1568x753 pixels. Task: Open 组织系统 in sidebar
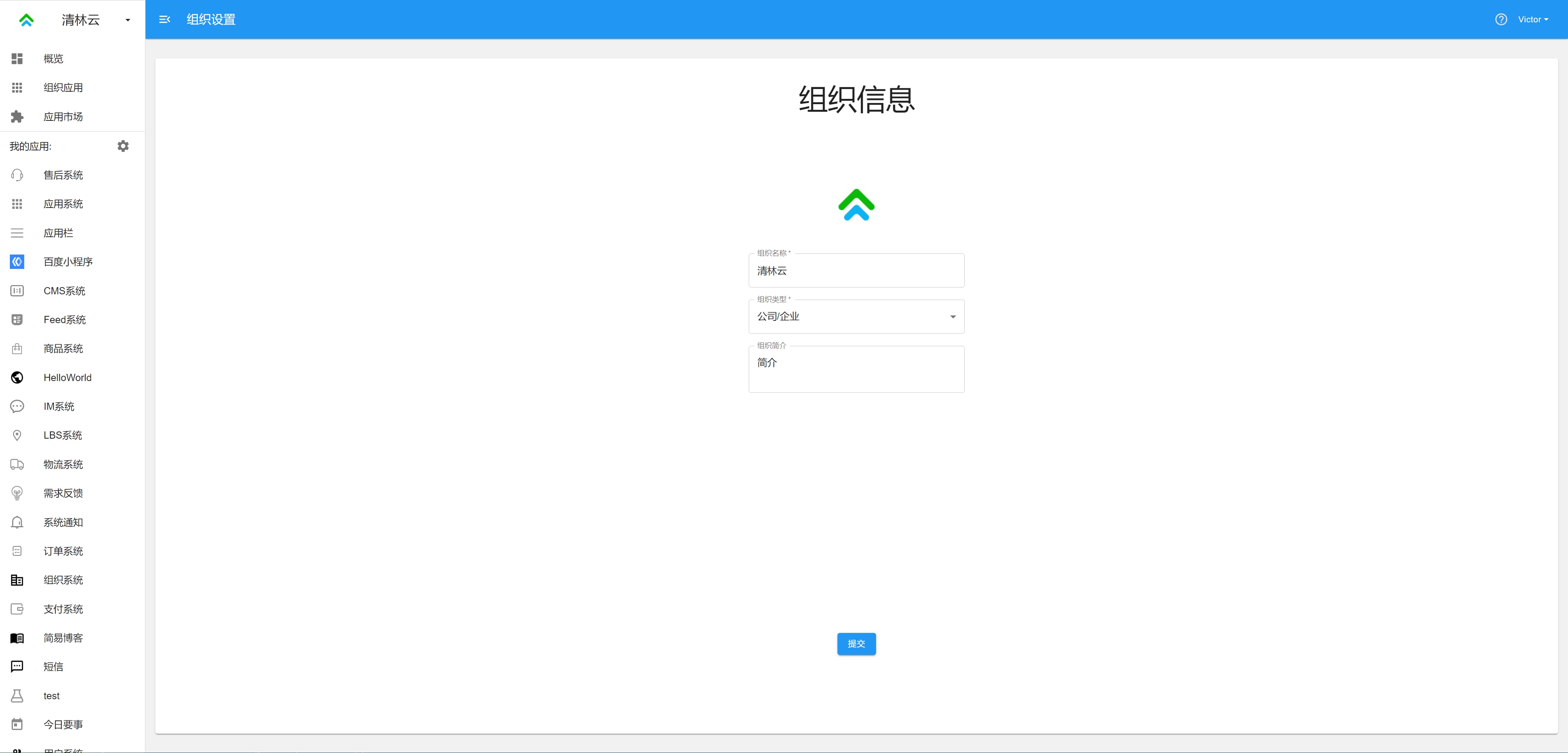[72, 580]
